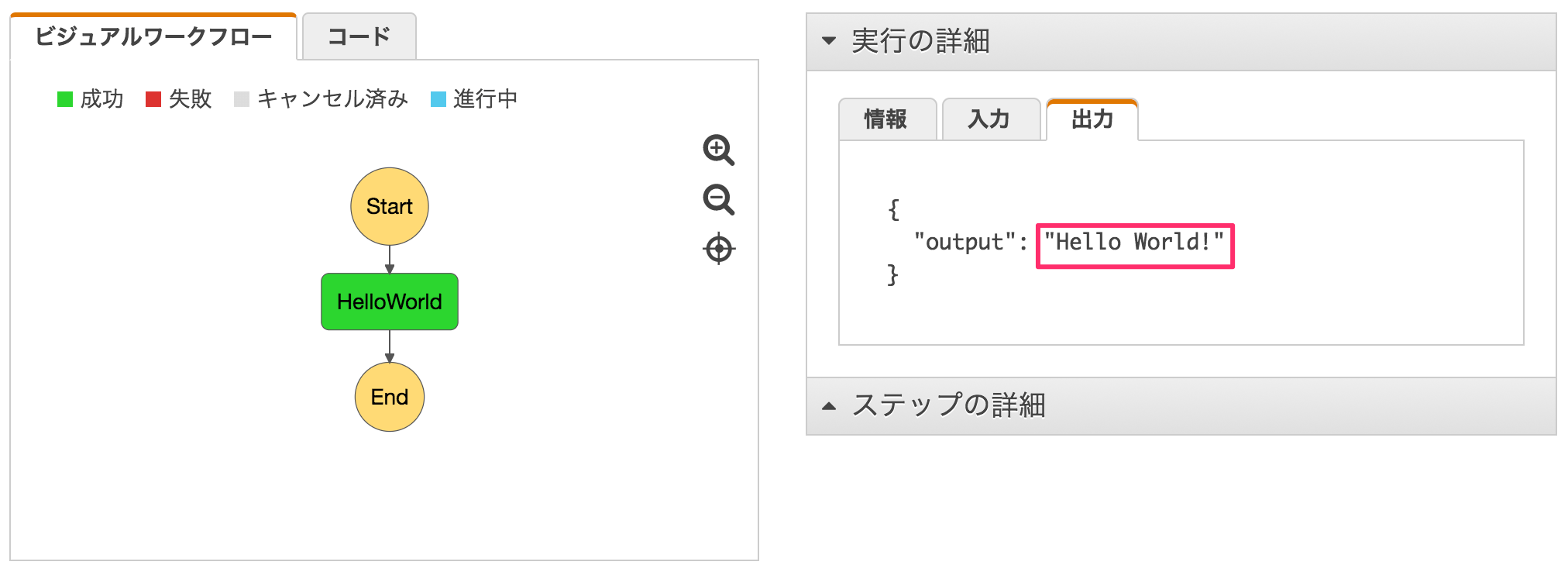Click the red 失敗 legend swatch
1568x572 pixels.
point(153,99)
